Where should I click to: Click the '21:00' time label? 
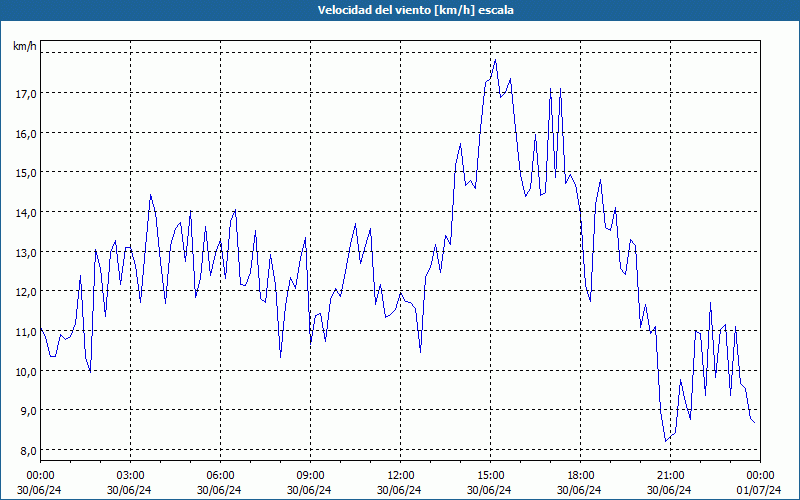point(670,476)
